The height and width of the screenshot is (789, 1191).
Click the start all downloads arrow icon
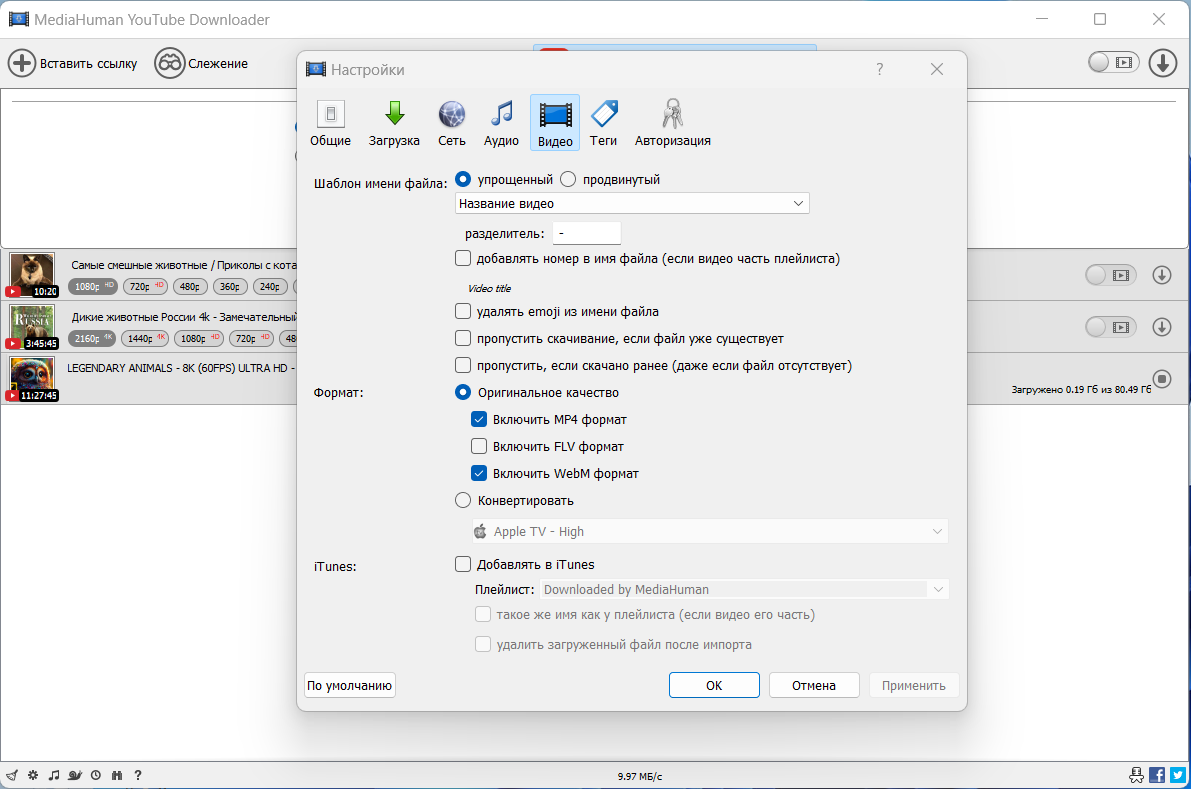(1163, 63)
